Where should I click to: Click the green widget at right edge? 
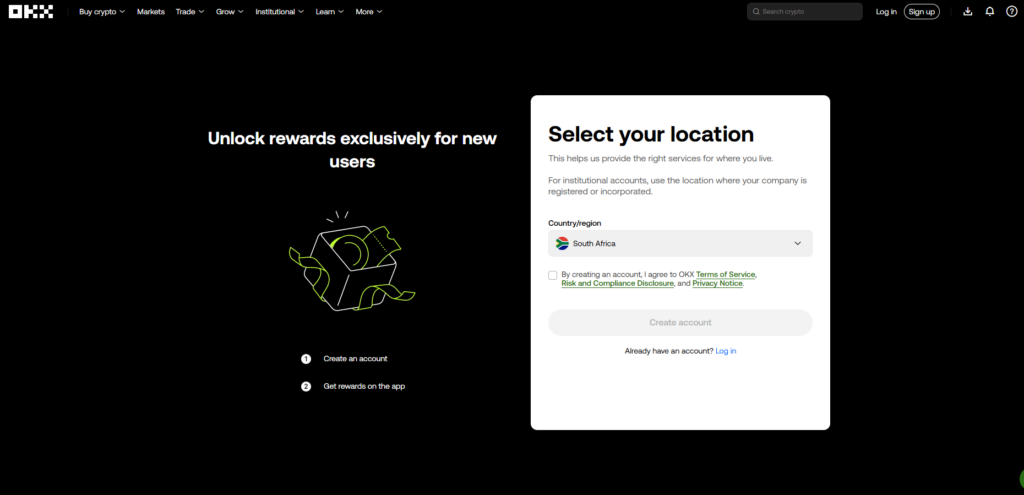pos(1021,479)
